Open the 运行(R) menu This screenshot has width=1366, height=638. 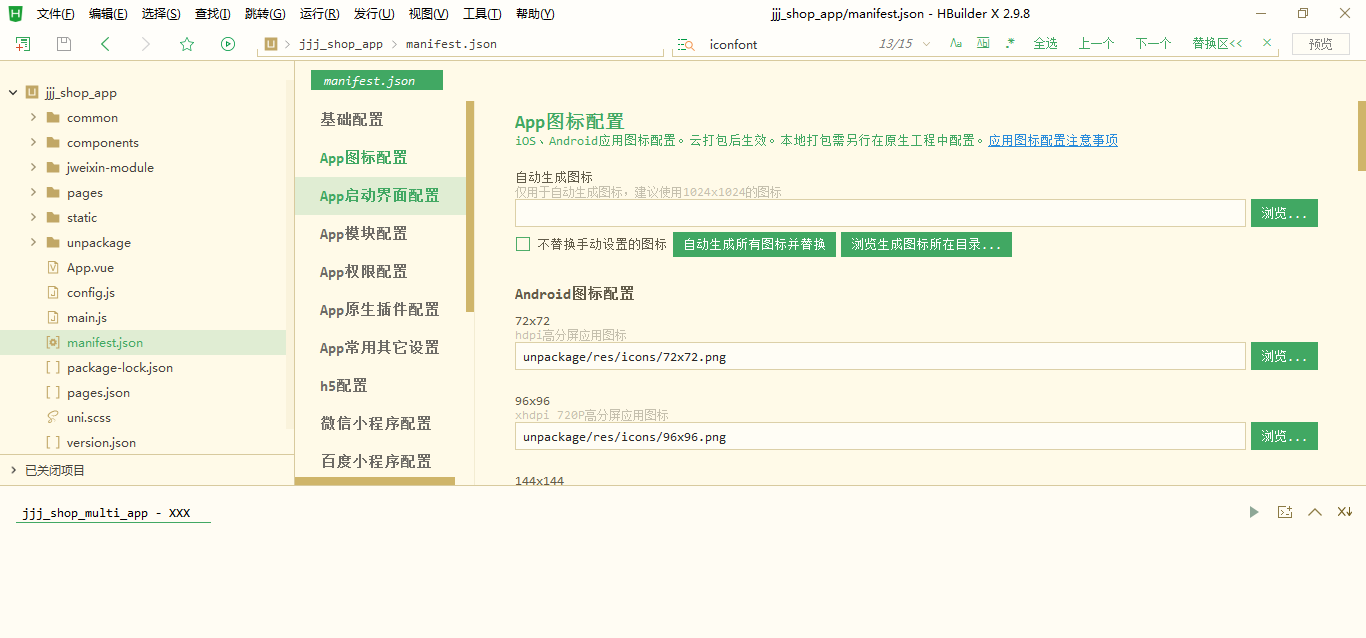pyautogui.click(x=319, y=14)
